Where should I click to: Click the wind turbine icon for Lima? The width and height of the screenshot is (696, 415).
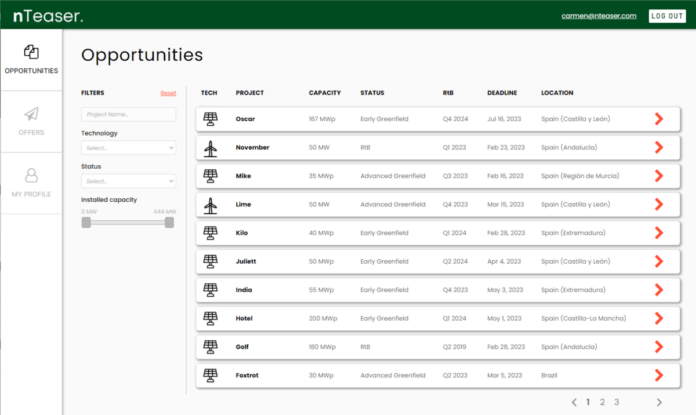pyautogui.click(x=210, y=204)
